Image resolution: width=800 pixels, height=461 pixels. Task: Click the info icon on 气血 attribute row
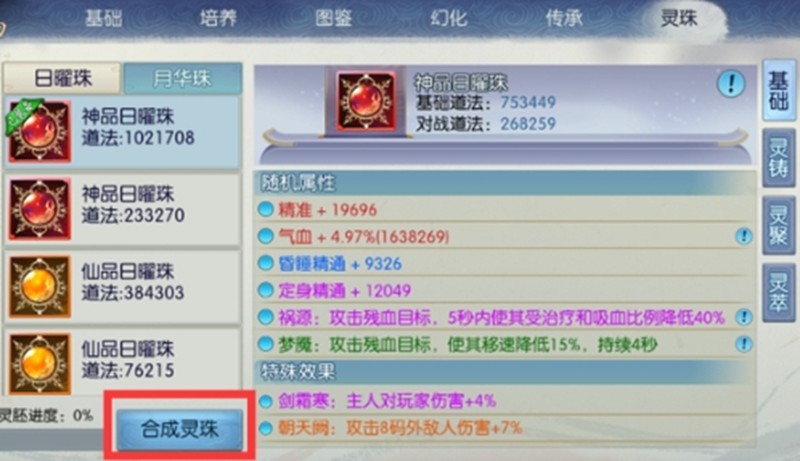[743, 236]
